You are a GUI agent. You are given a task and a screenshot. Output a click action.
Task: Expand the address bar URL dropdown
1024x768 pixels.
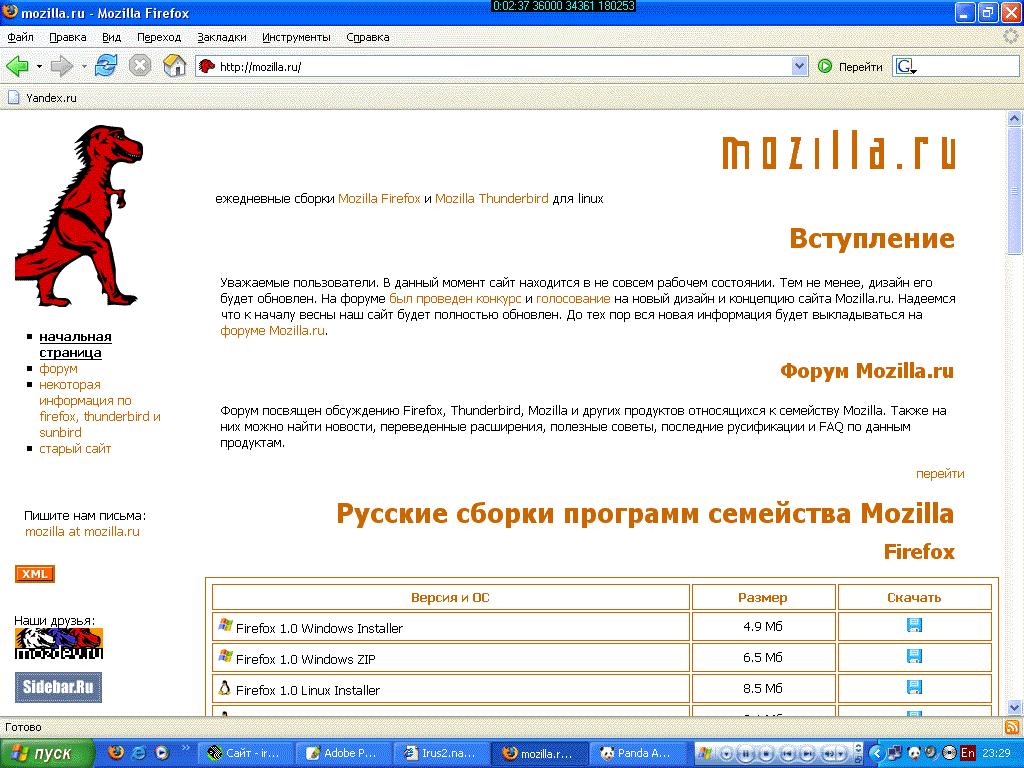[x=799, y=66]
